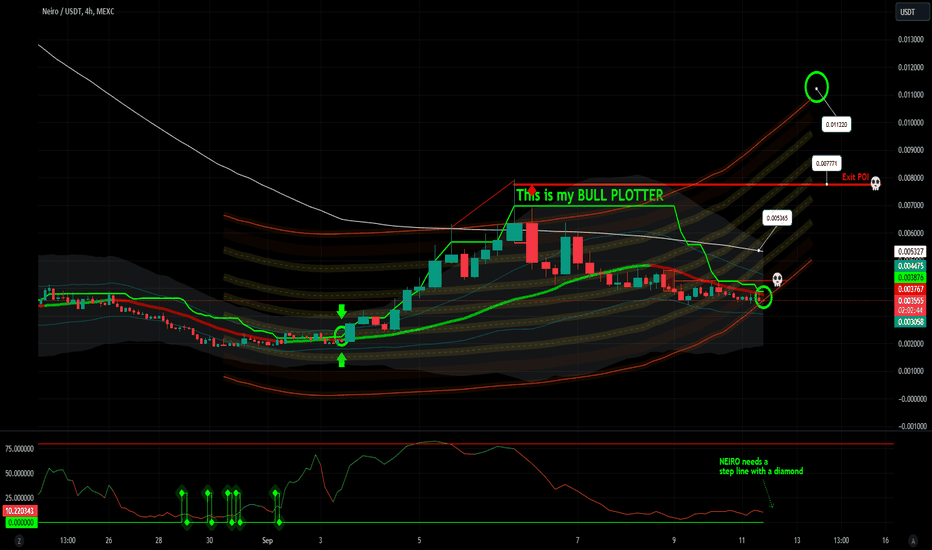Image resolution: width=932 pixels, height=550 pixels.
Task: Click the red 75 overbought line in oscillator
Action: pos(466,444)
